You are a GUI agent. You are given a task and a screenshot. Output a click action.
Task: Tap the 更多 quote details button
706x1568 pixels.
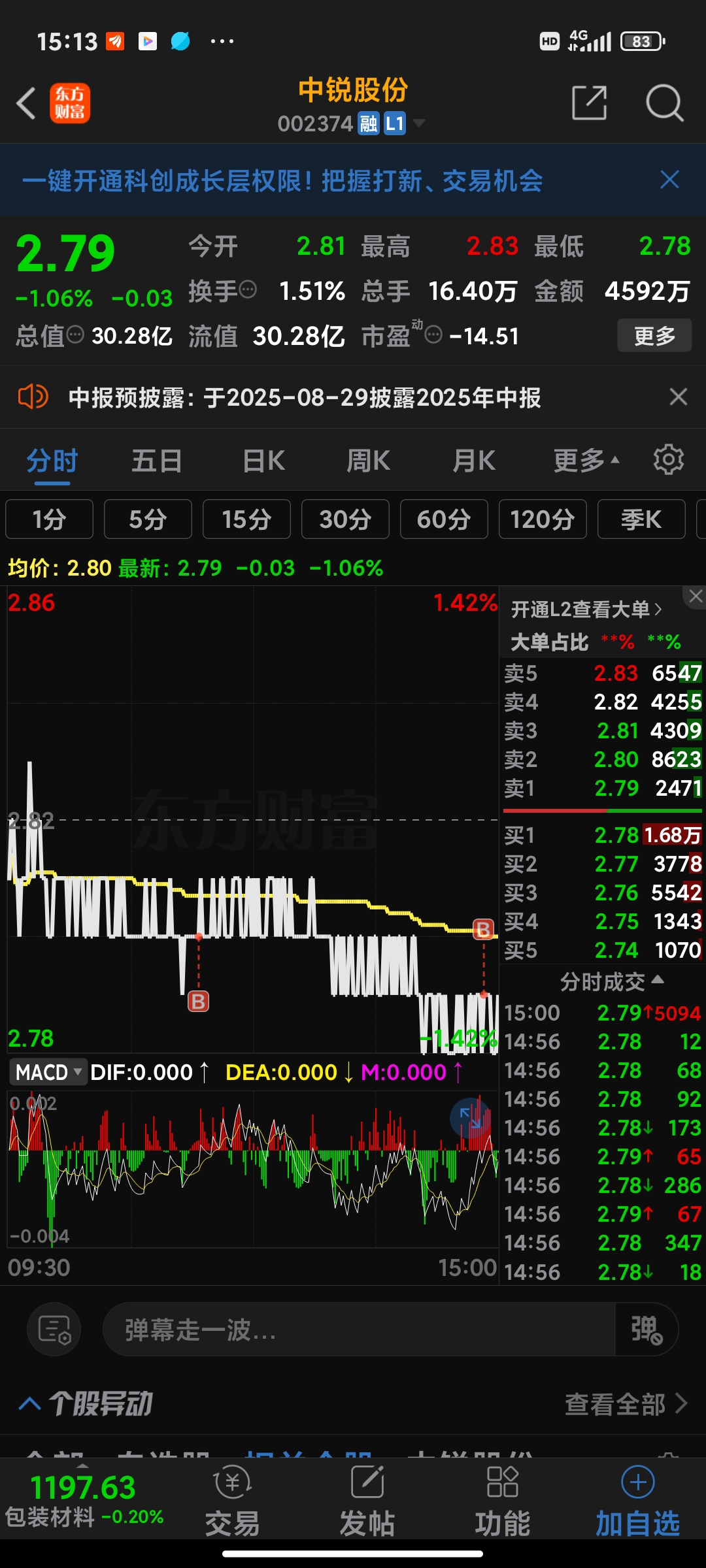point(654,336)
